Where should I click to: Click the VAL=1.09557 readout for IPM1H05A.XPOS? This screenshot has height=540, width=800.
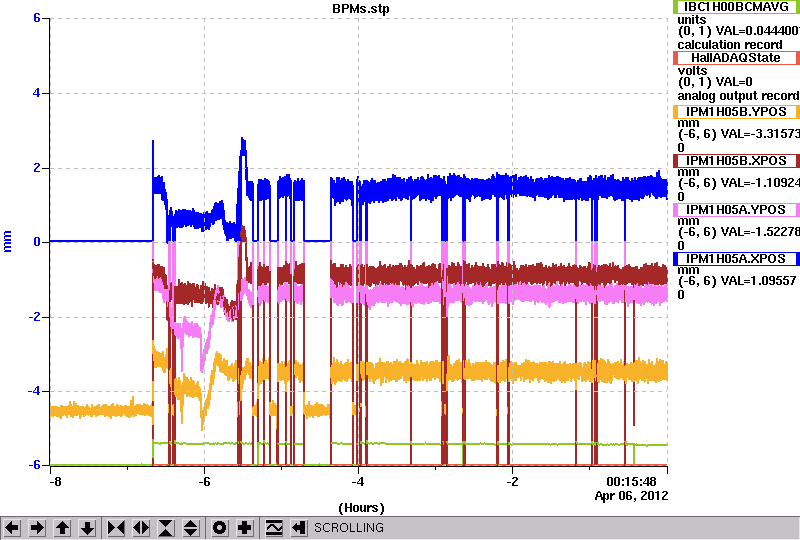757,281
